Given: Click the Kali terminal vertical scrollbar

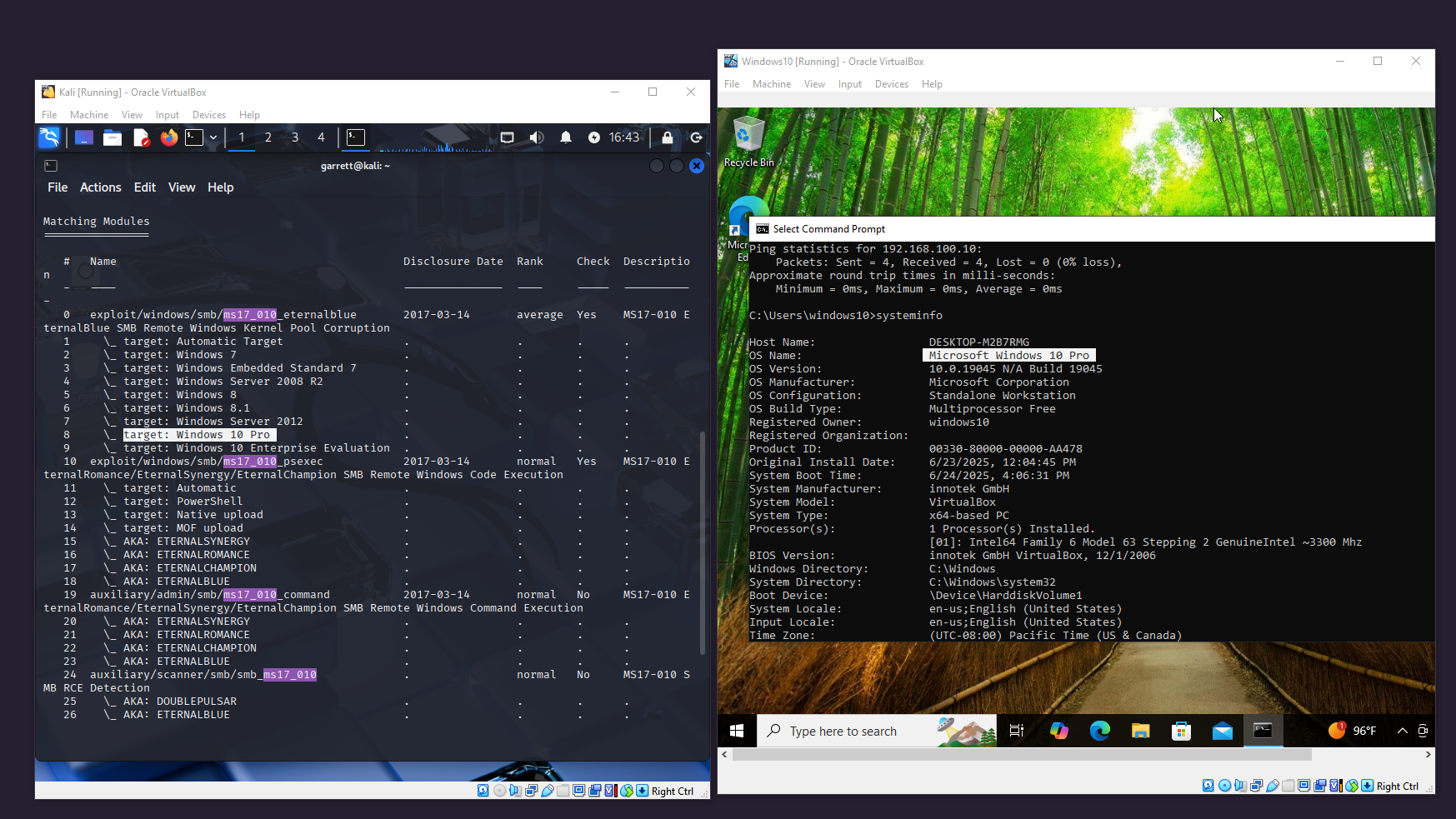Looking at the screenshot, I should (703, 542).
